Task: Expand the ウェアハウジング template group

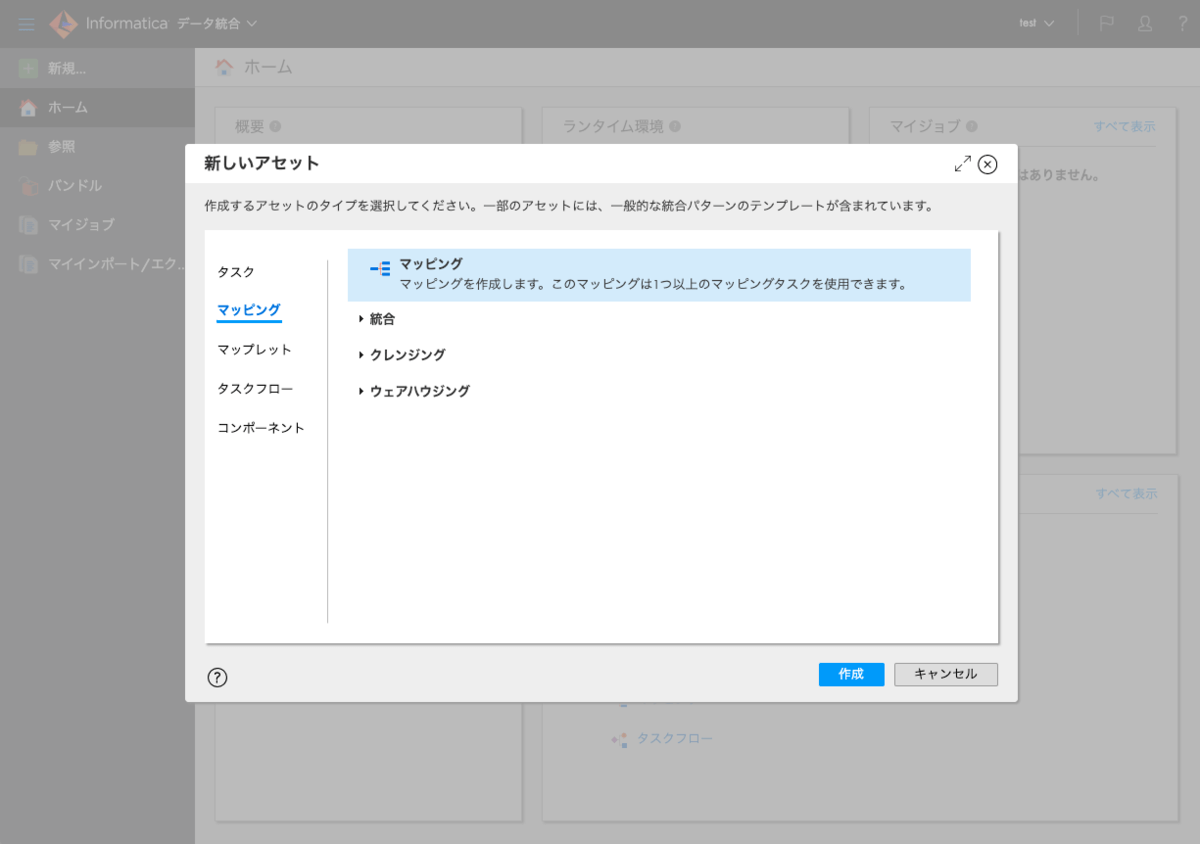Action: point(361,391)
